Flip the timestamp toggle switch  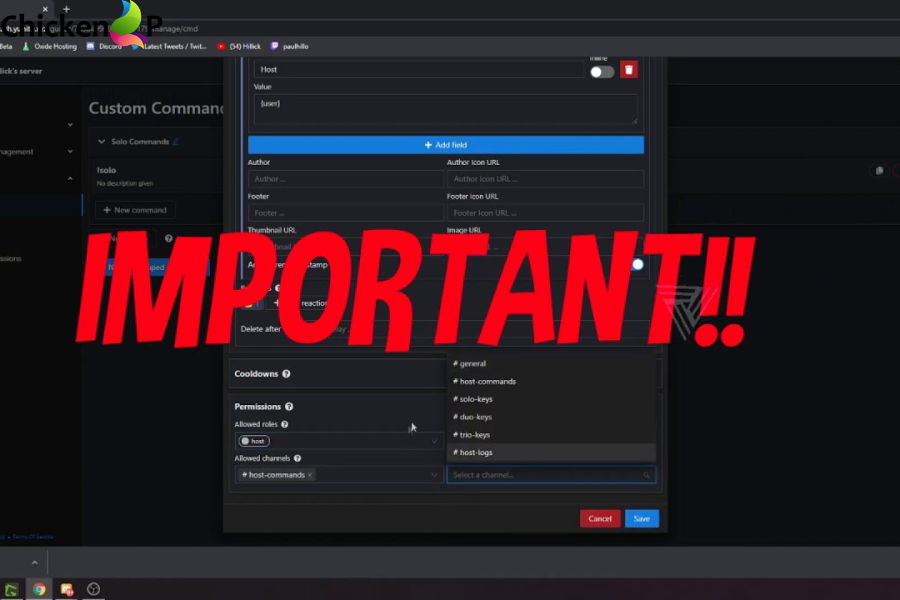coord(637,264)
